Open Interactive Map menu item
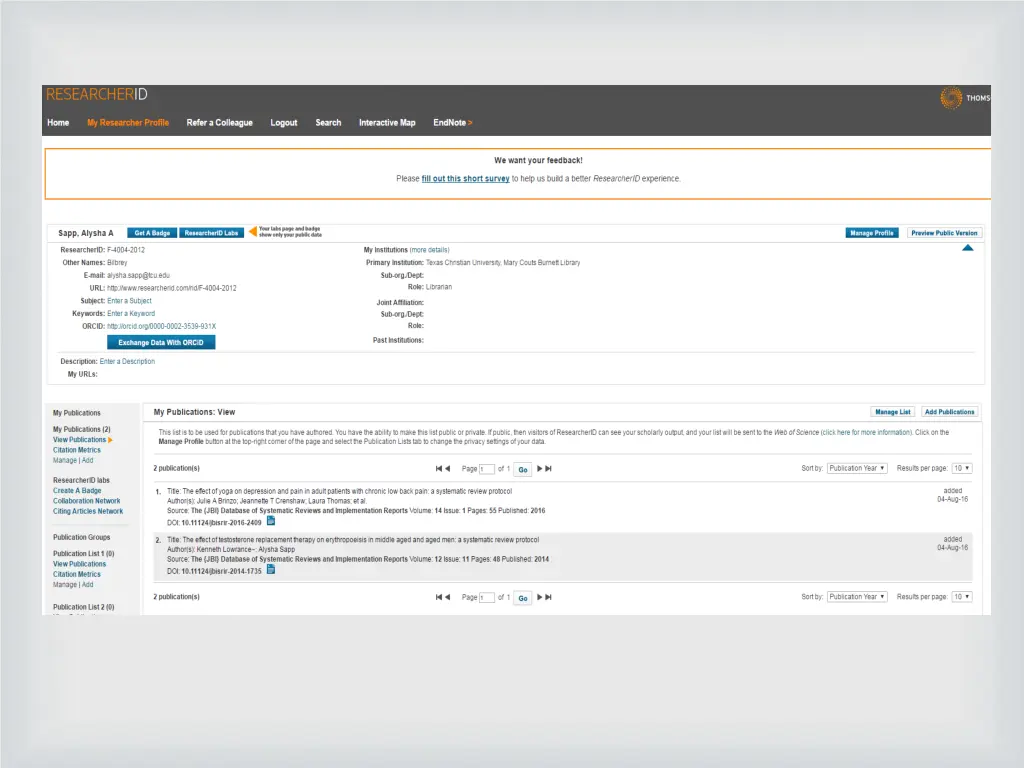Image resolution: width=1024 pixels, height=768 pixels. tap(387, 123)
